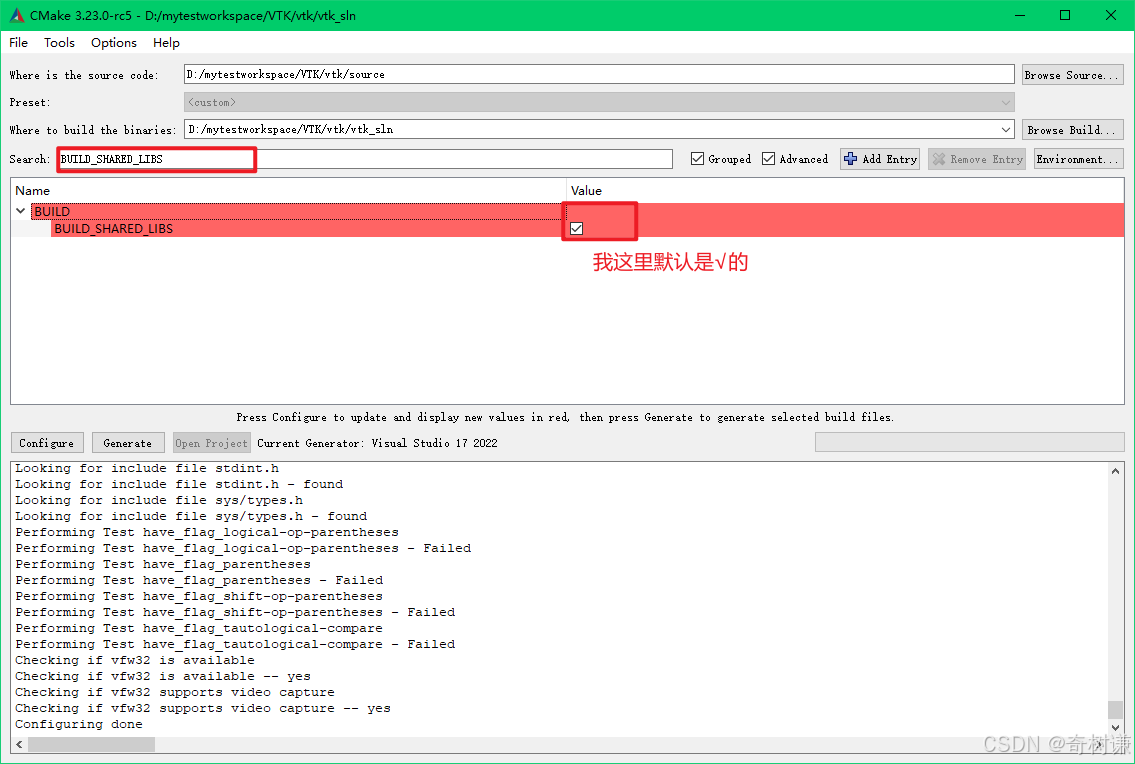Click the plus icon on Add Entry
Screen dimensions: 1135x764
pos(851,159)
